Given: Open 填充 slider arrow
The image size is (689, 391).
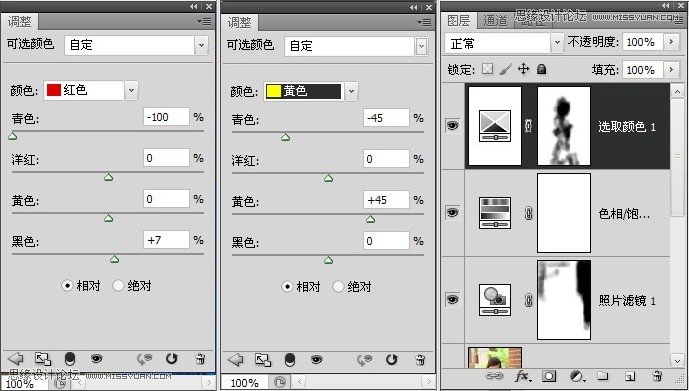Looking at the screenshot, I should (x=671, y=69).
